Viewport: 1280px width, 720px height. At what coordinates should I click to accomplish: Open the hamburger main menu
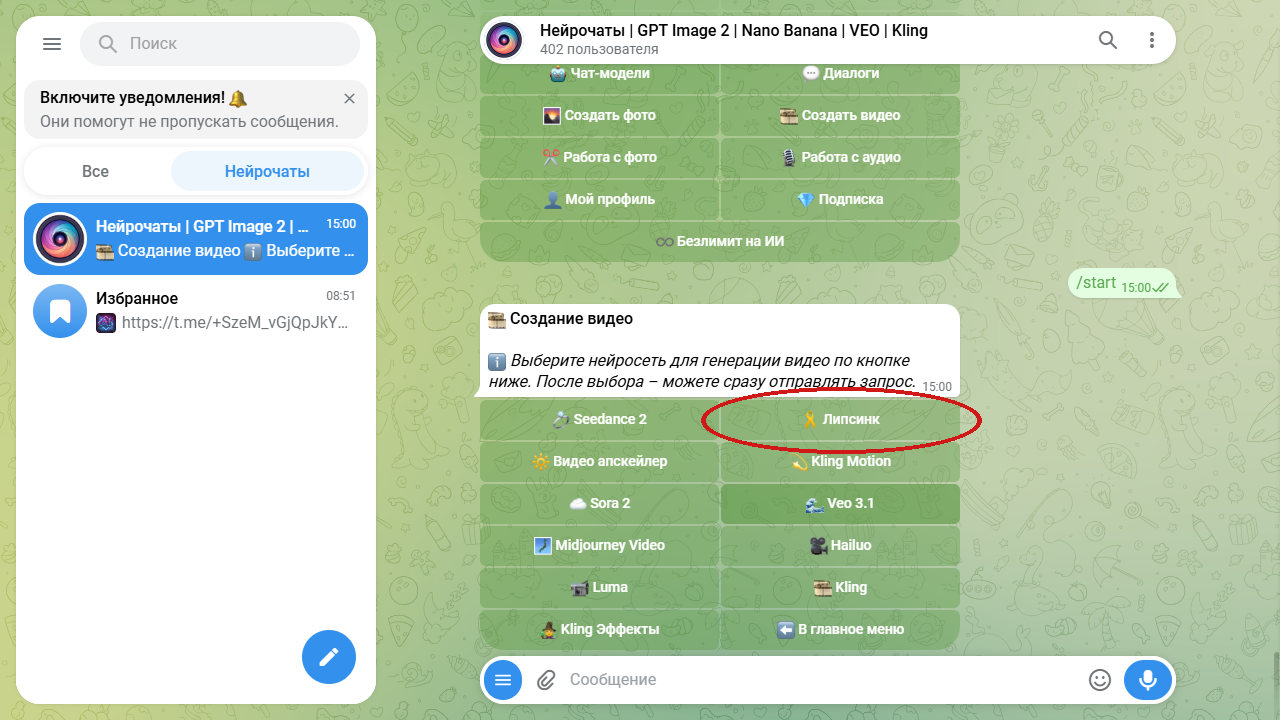(x=52, y=44)
